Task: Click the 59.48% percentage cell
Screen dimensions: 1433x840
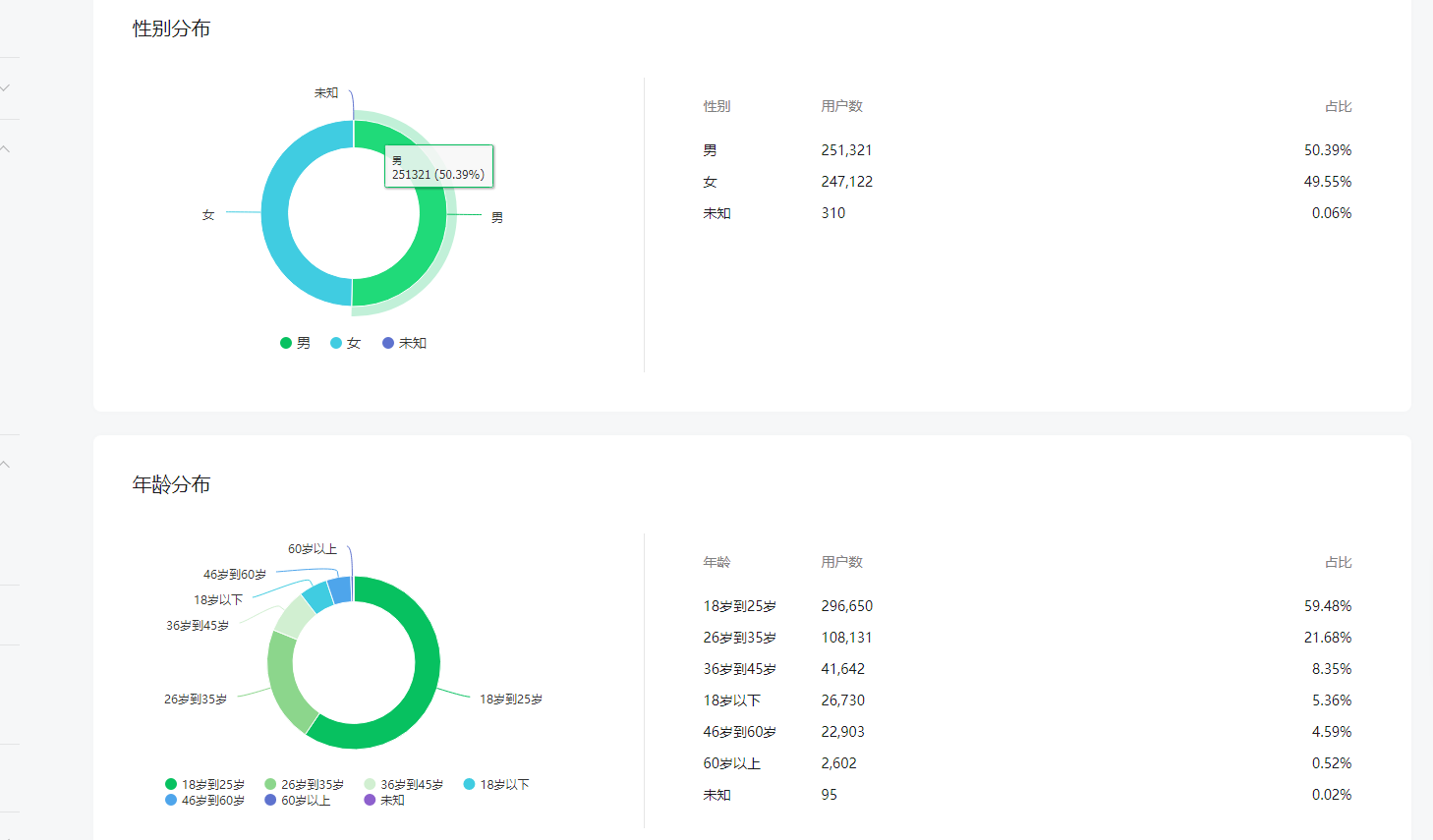Action: click(1328, 606)
